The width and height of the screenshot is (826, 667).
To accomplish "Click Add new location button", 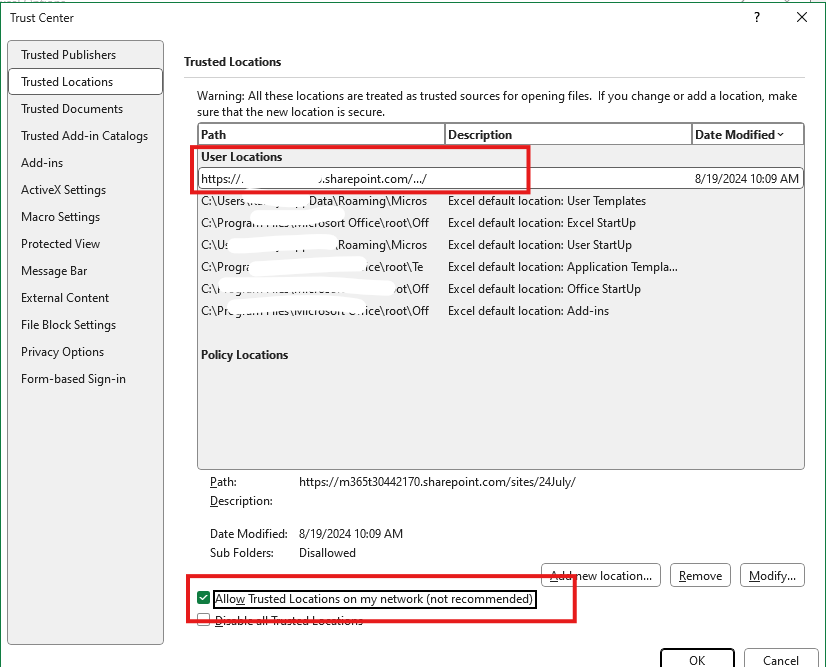I will [x=601, y=575].
